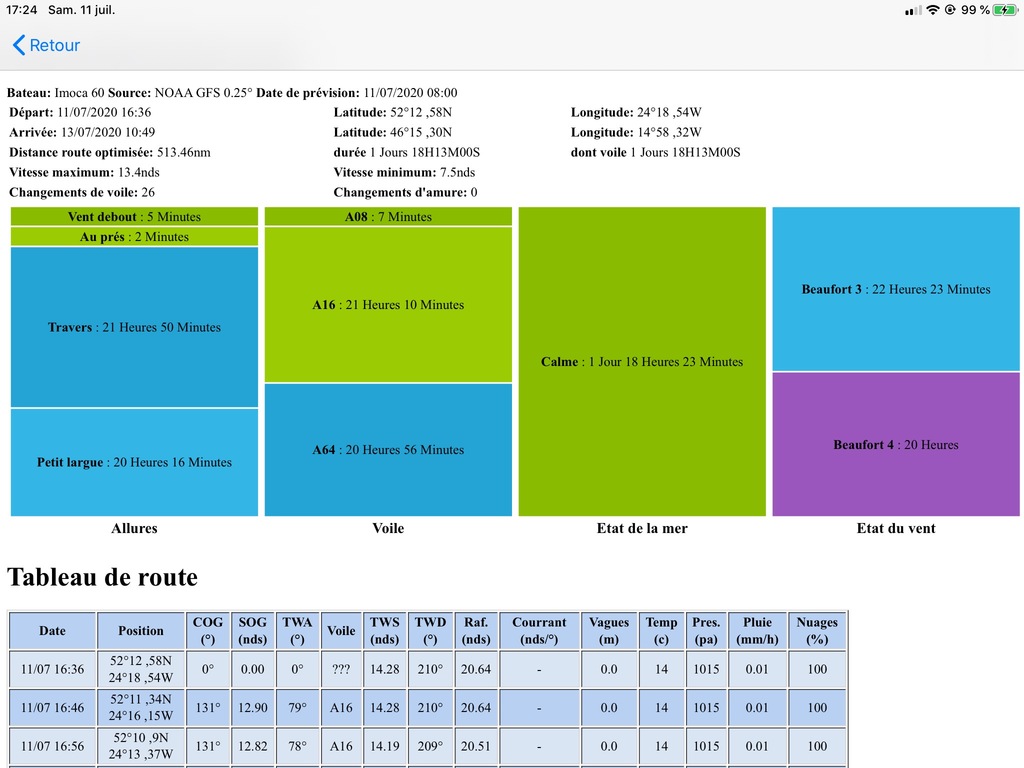This screenshot has height=768, width=1024.
Task: Click the Temp (c) column header
Action: pos(662,631)
